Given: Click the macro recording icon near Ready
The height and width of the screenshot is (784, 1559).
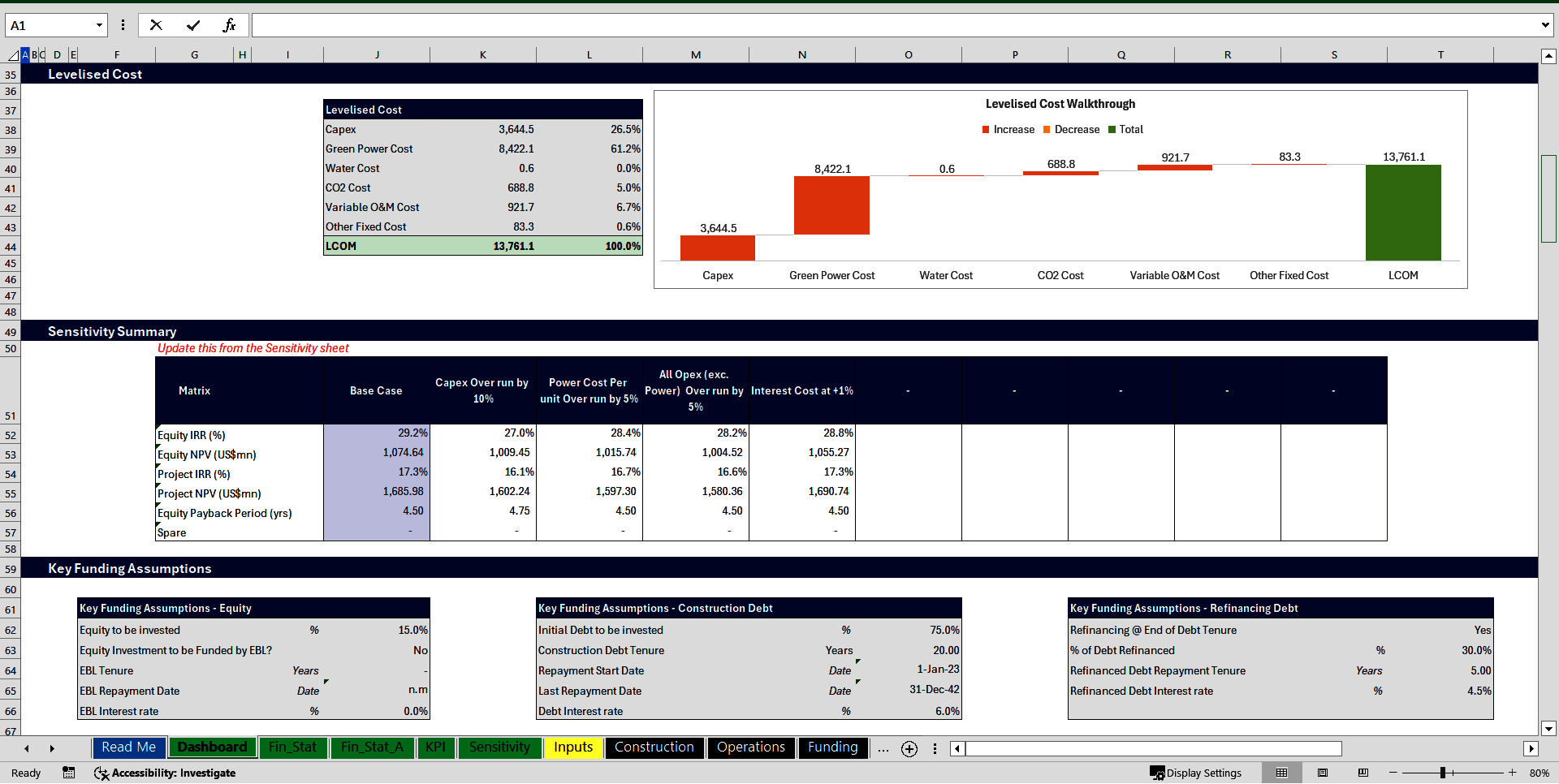Looking at the screenshot, I should pos(69,773).
